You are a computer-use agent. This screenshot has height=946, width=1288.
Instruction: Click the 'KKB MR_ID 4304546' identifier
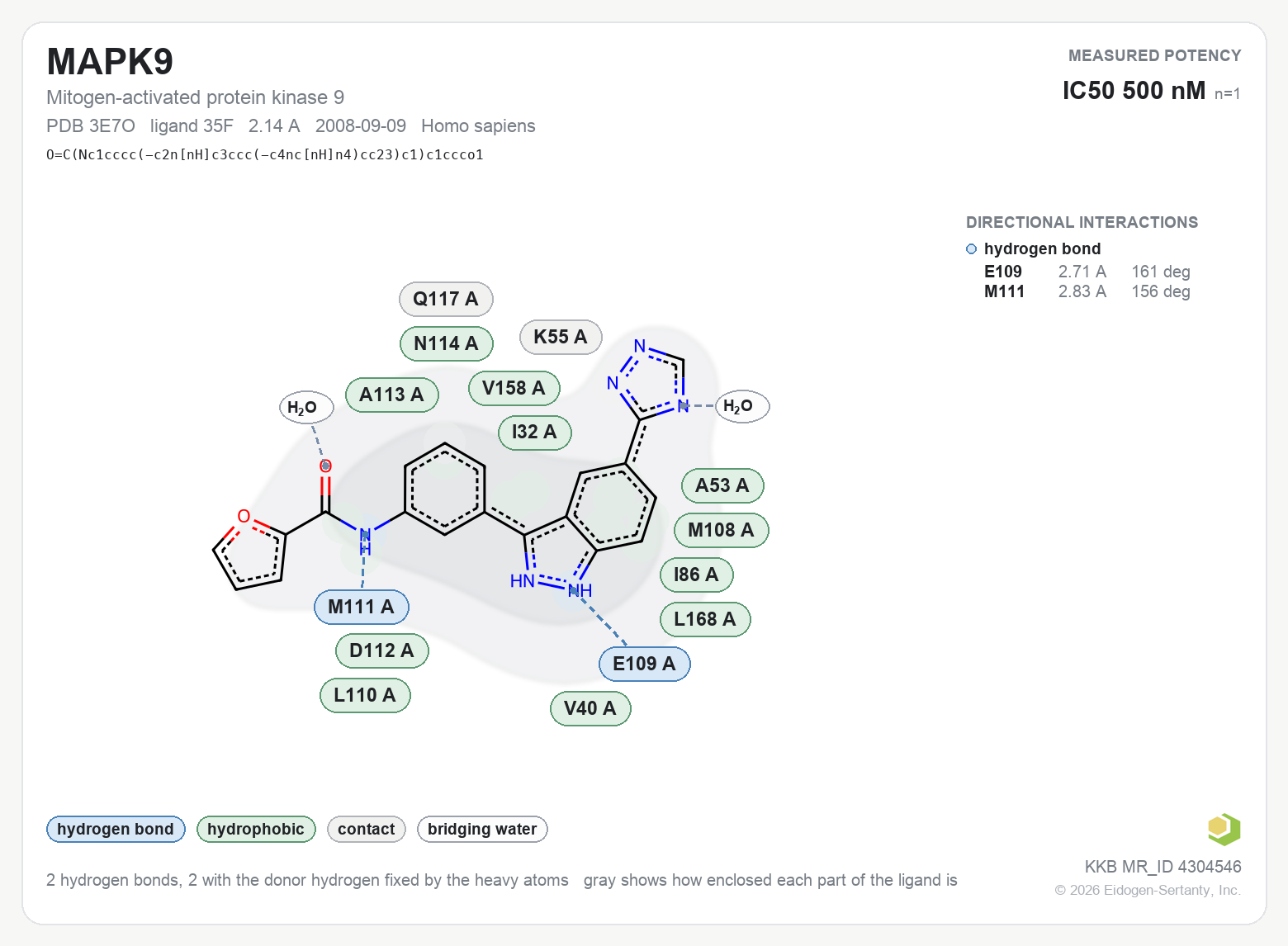pyautogui.click(x=1163, y=867)
